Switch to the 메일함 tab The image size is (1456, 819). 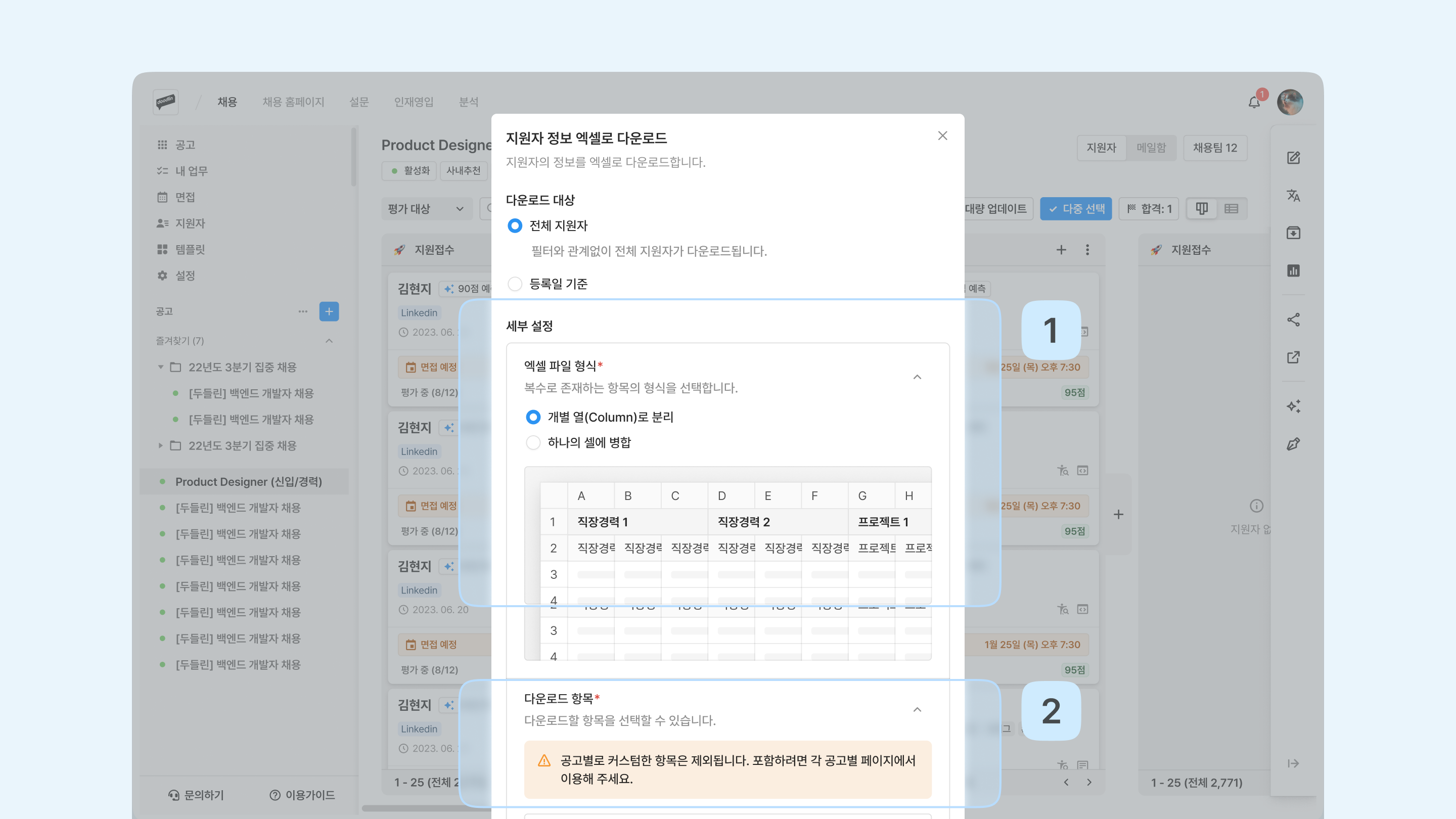pyautogui.click(x=1151, y=148)
